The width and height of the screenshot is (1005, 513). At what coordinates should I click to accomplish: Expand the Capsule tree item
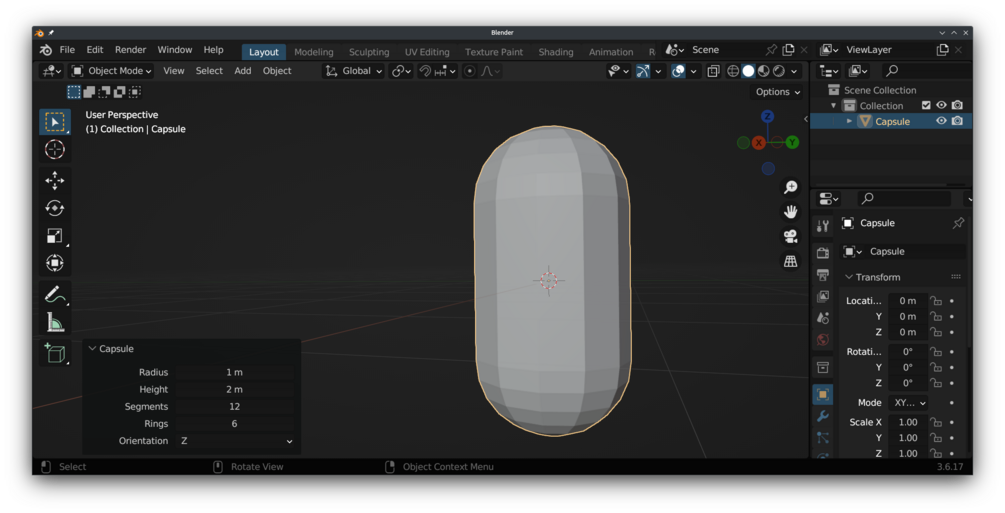pos(849,121)
